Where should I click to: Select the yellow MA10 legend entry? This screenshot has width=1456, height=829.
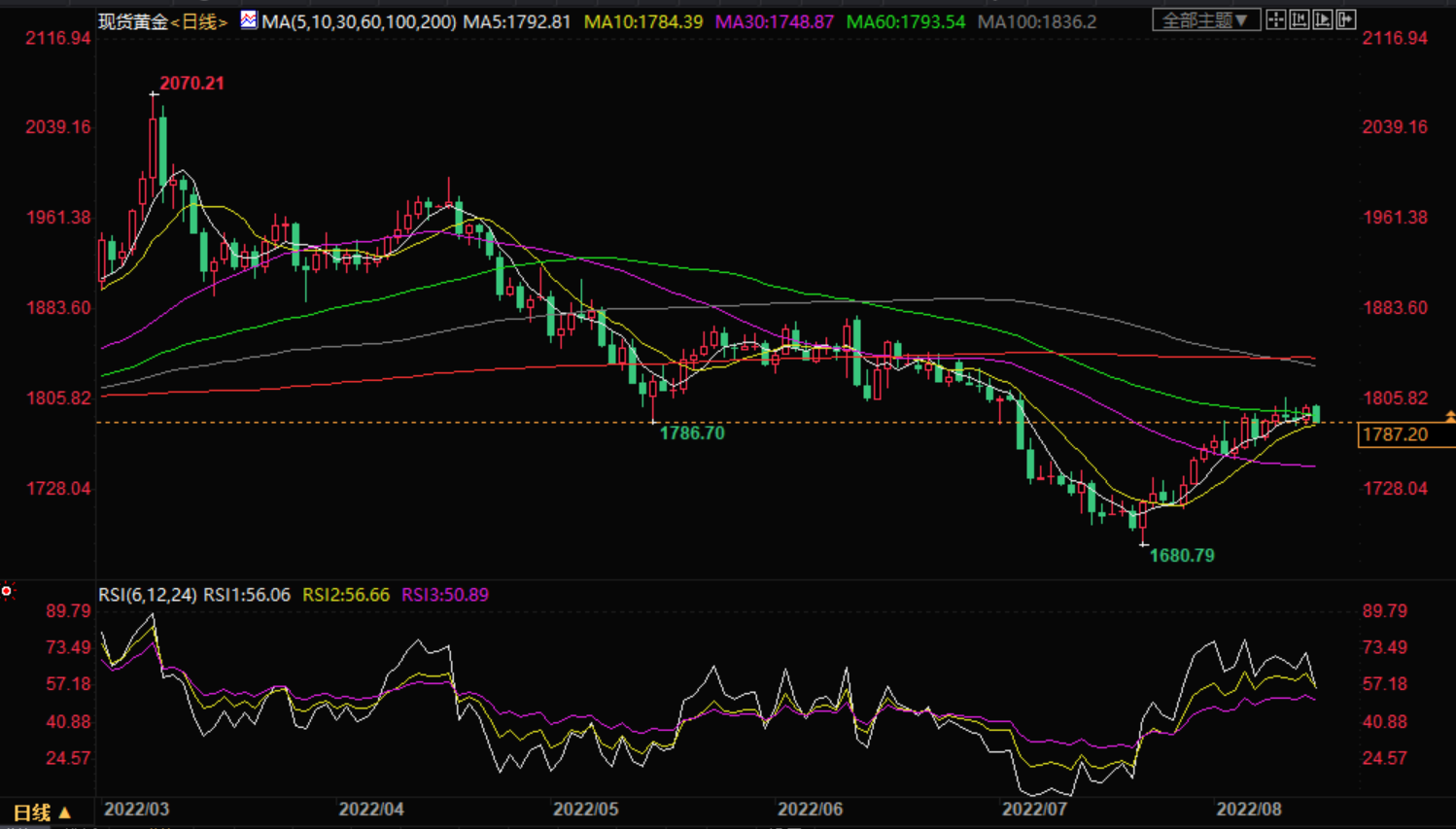[x=642, y=21]
